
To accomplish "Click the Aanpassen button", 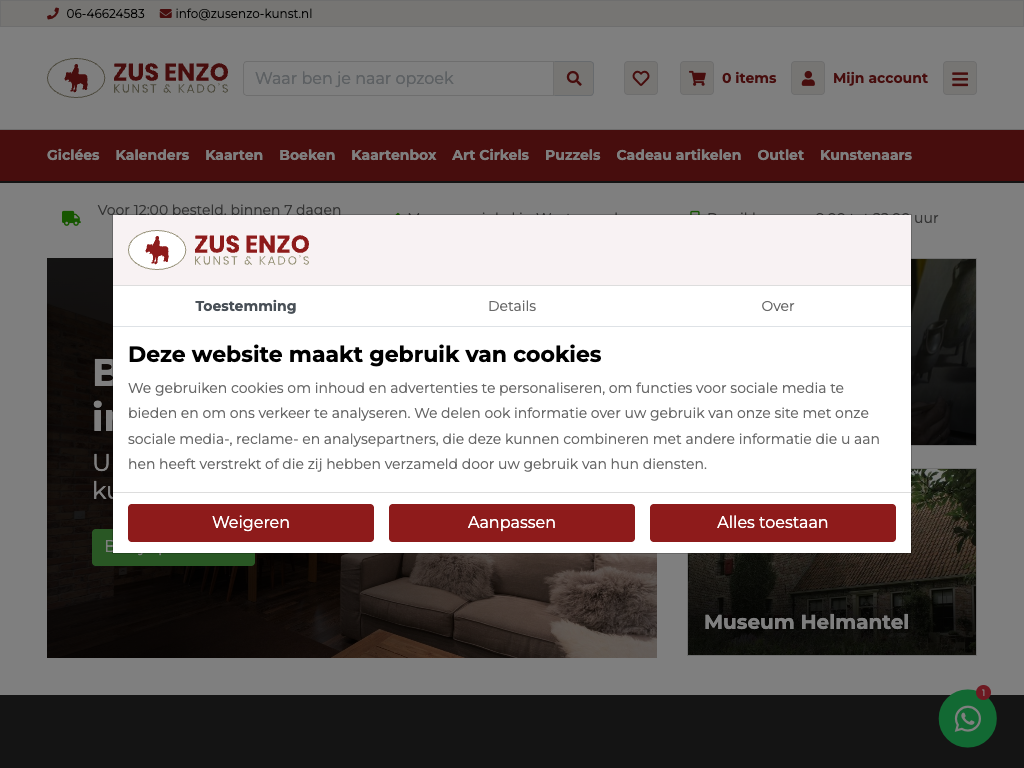I will tap(511, 522).
